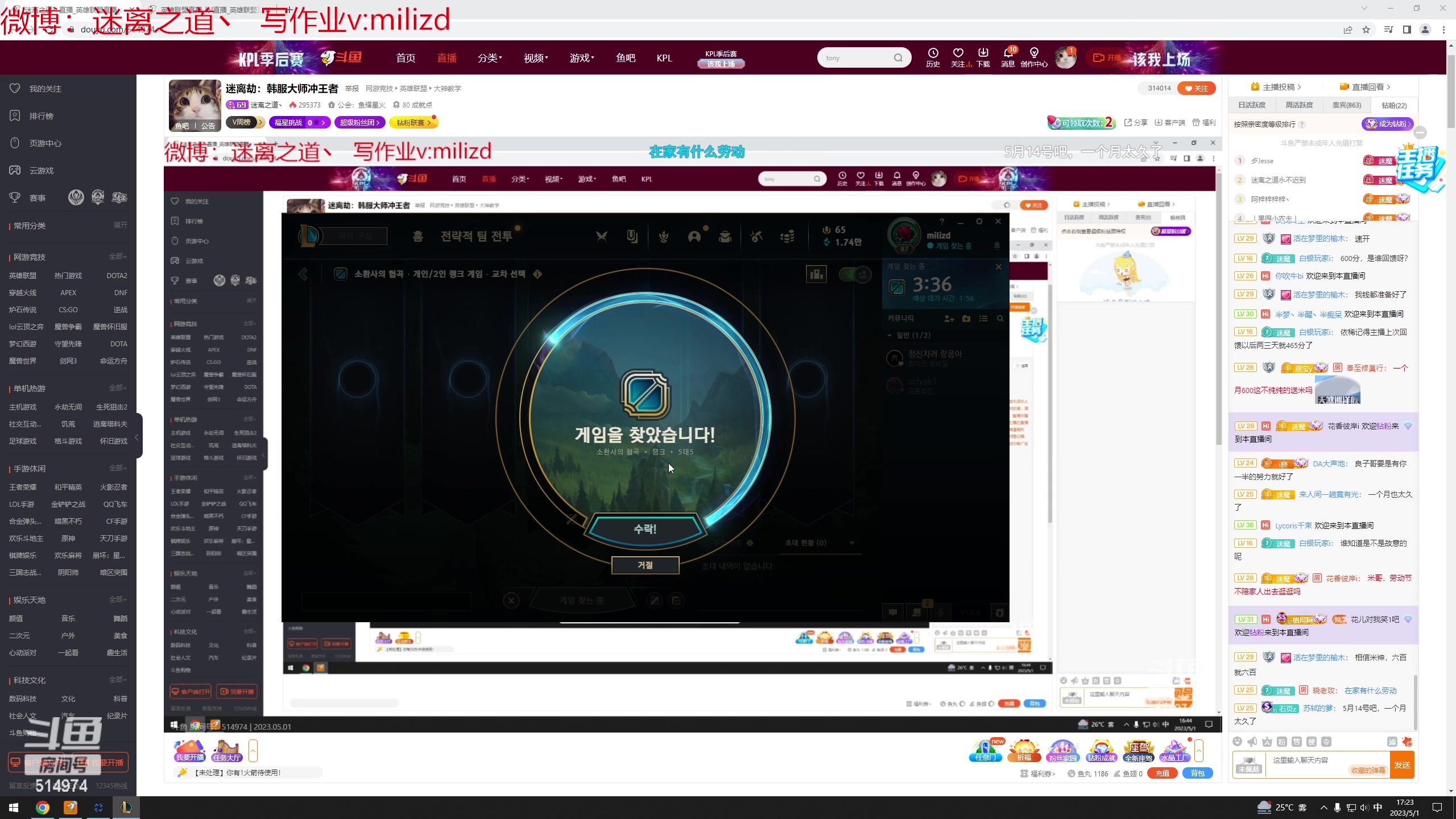Click the megaphone broadcast icon in chat toolbar

1252,742
